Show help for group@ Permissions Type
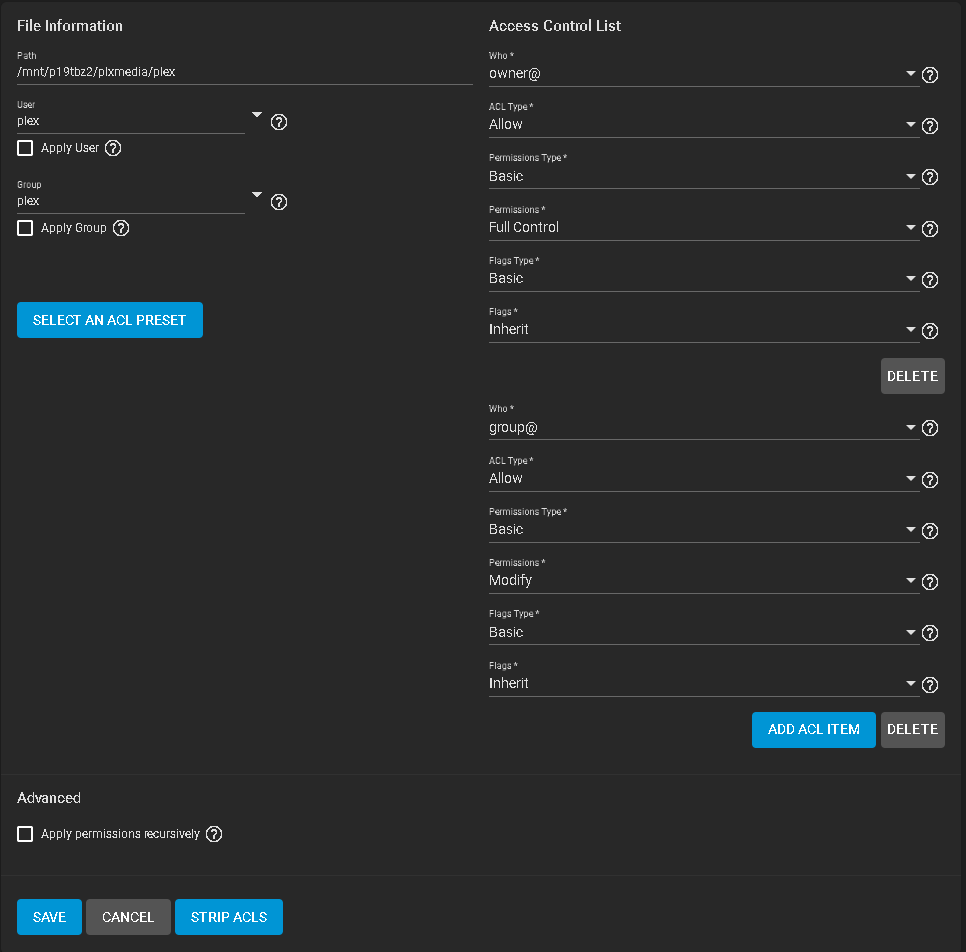 pyautogui.click(x=930, y=531)
